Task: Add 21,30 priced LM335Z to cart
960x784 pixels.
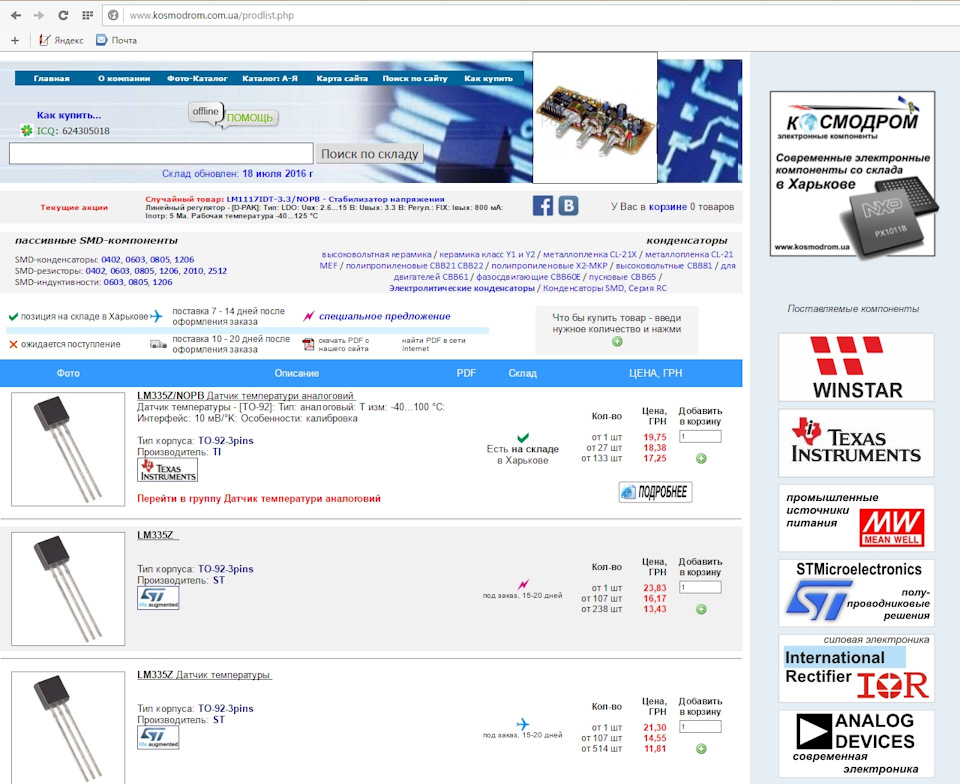Action: pyautogui.click(x=702, y=749)
